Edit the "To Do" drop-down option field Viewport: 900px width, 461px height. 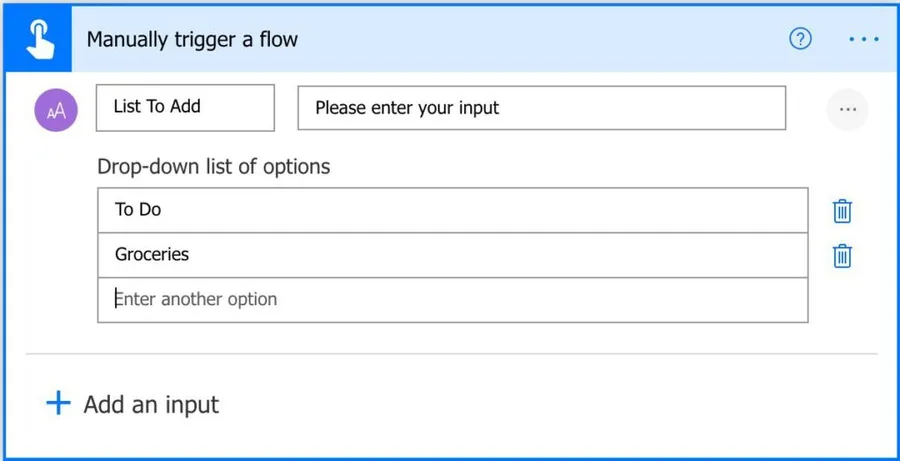[x=452, y=210]
